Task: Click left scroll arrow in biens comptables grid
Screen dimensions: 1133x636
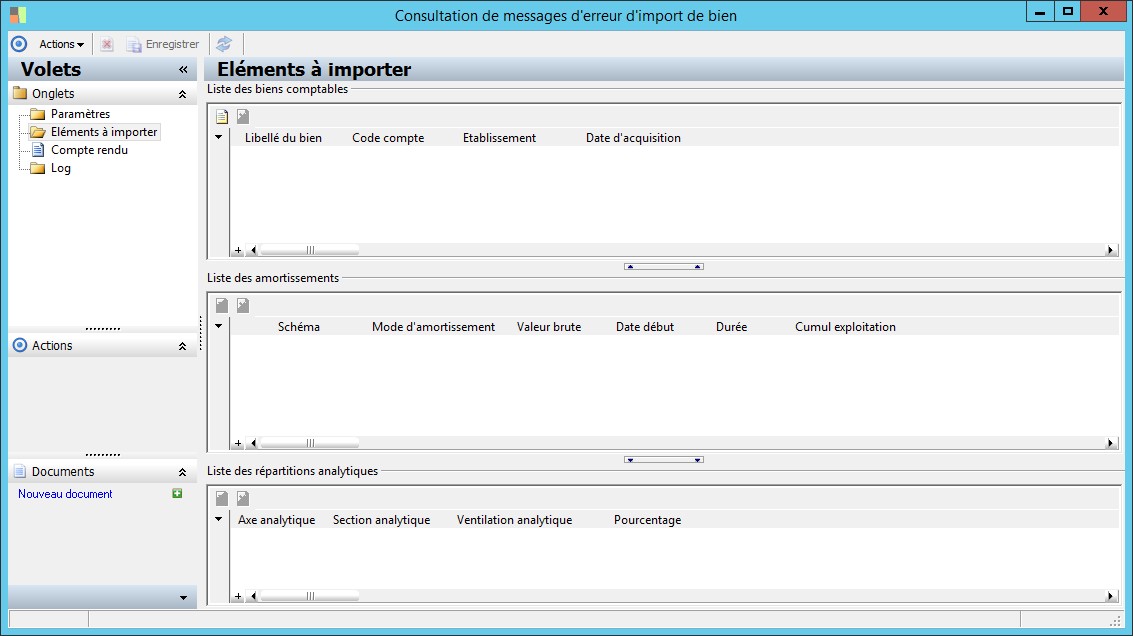Action: click(x=253, y=251)
